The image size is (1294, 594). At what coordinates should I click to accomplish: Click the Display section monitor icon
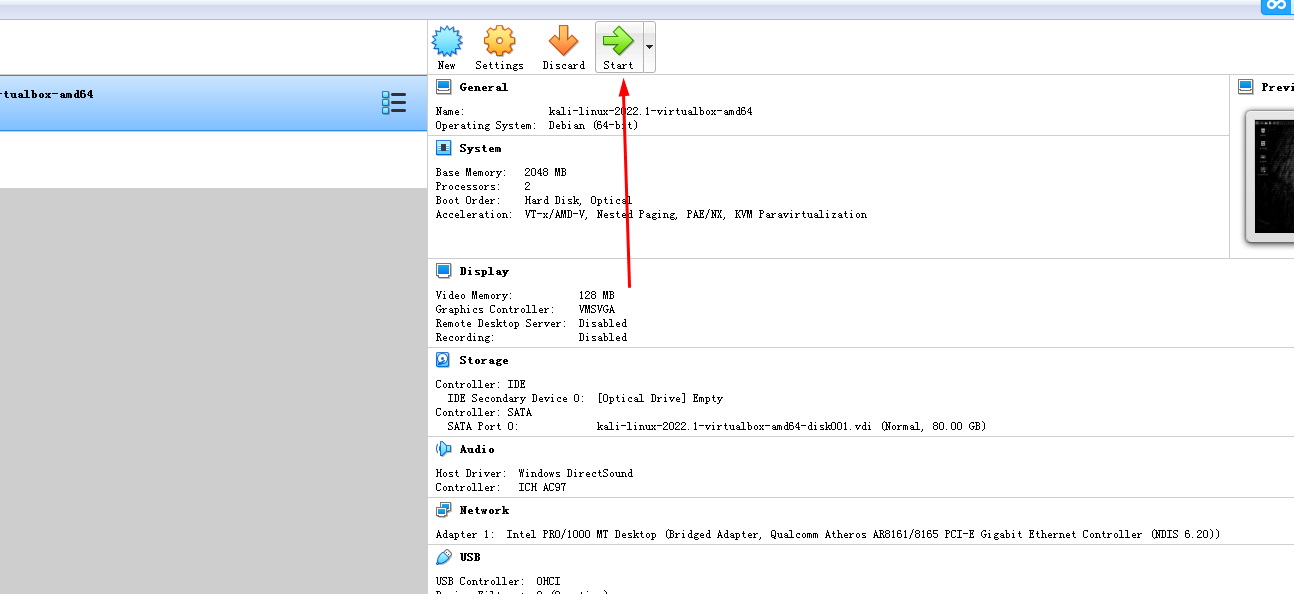tap(444, 271)
